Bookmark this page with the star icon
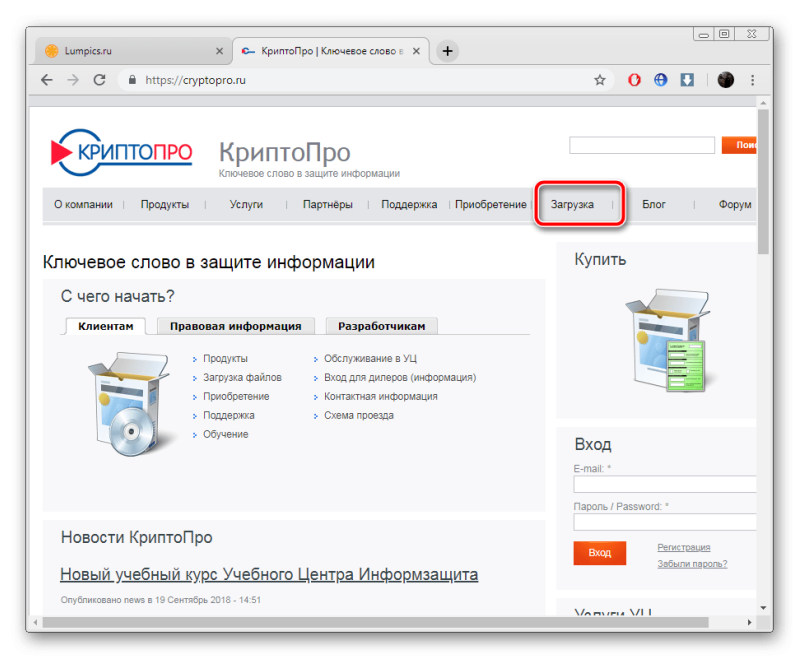Image resolution: width=800 pixels, height=659 pixels. pos(600,80)
